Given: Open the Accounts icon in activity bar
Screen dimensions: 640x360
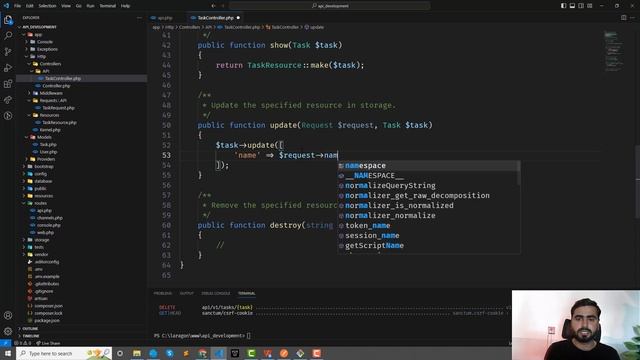Looking at the screenshot, I should [x=8, y=315].
